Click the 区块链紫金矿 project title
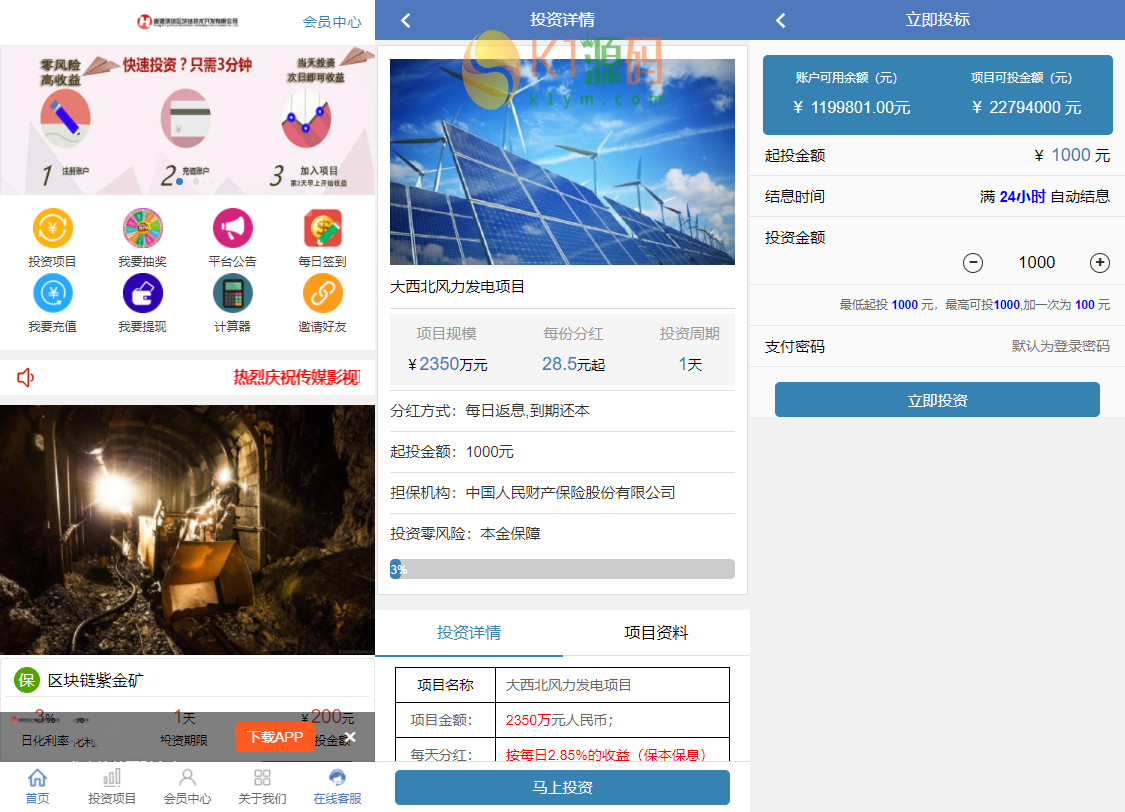Screen dimensions: 1125x812 pos(95,680)
